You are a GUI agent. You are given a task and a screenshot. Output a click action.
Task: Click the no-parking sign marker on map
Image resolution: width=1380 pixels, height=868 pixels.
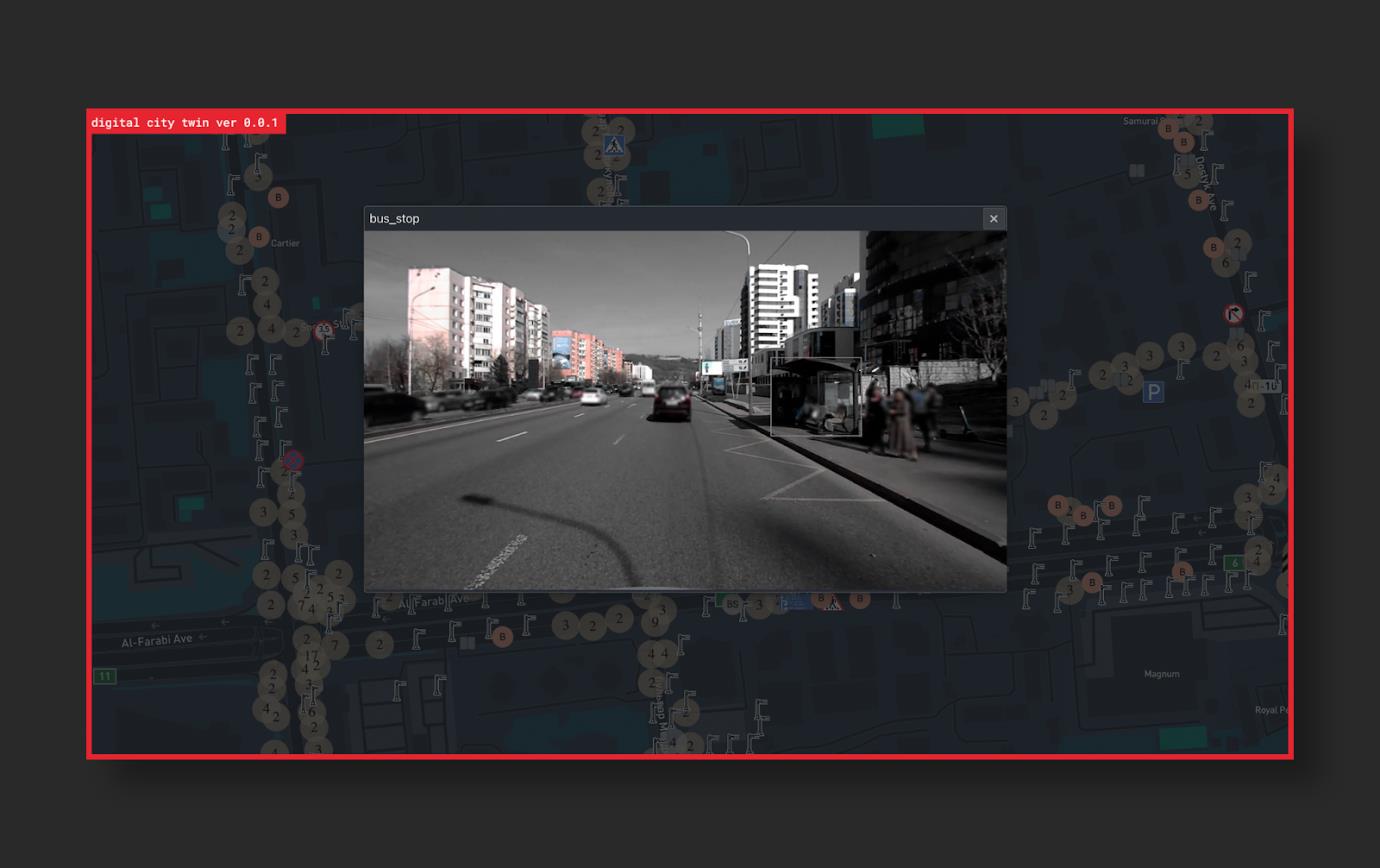tap(293, 460)
